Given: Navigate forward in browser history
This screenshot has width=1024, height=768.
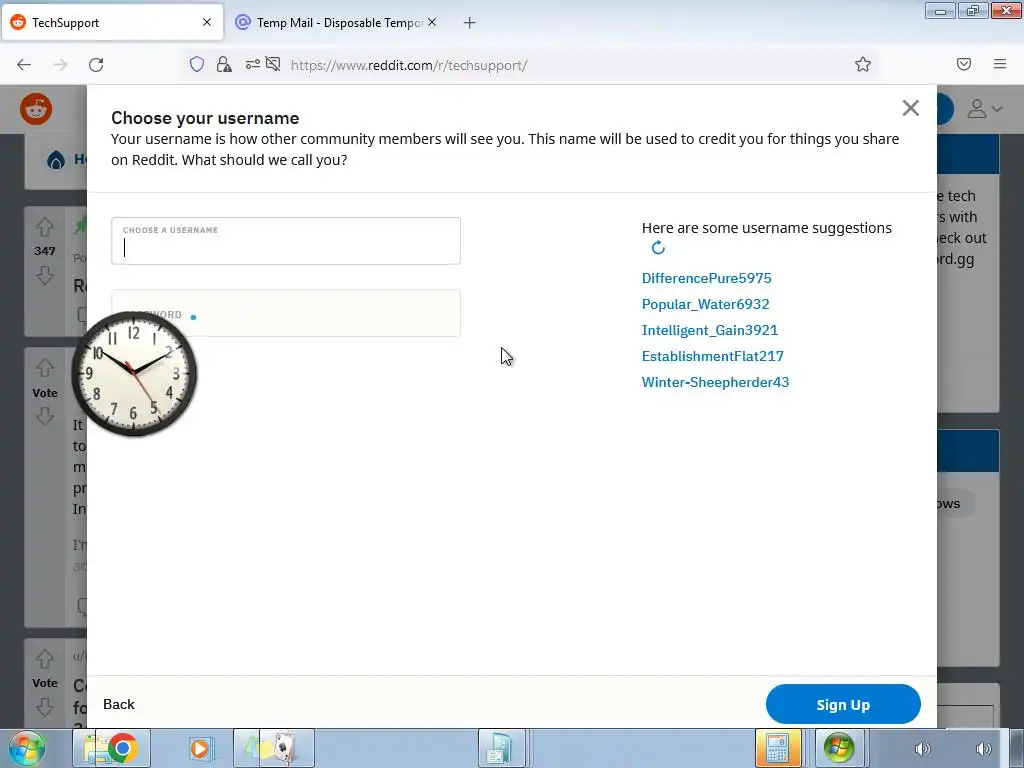Looking at the screenshot, I should (x=60, y=65).
